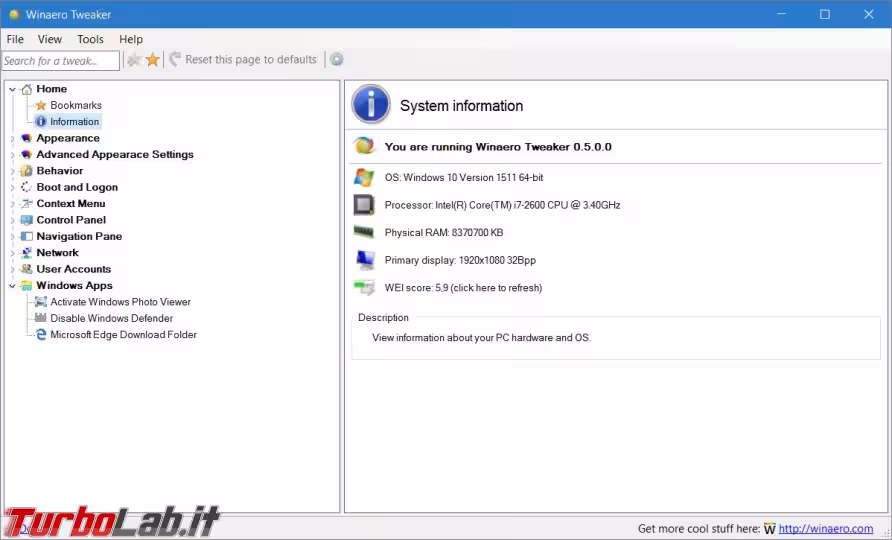
Task: Expand the Appearance tree node
Action: pyautogui.click(x=13, y=139)
